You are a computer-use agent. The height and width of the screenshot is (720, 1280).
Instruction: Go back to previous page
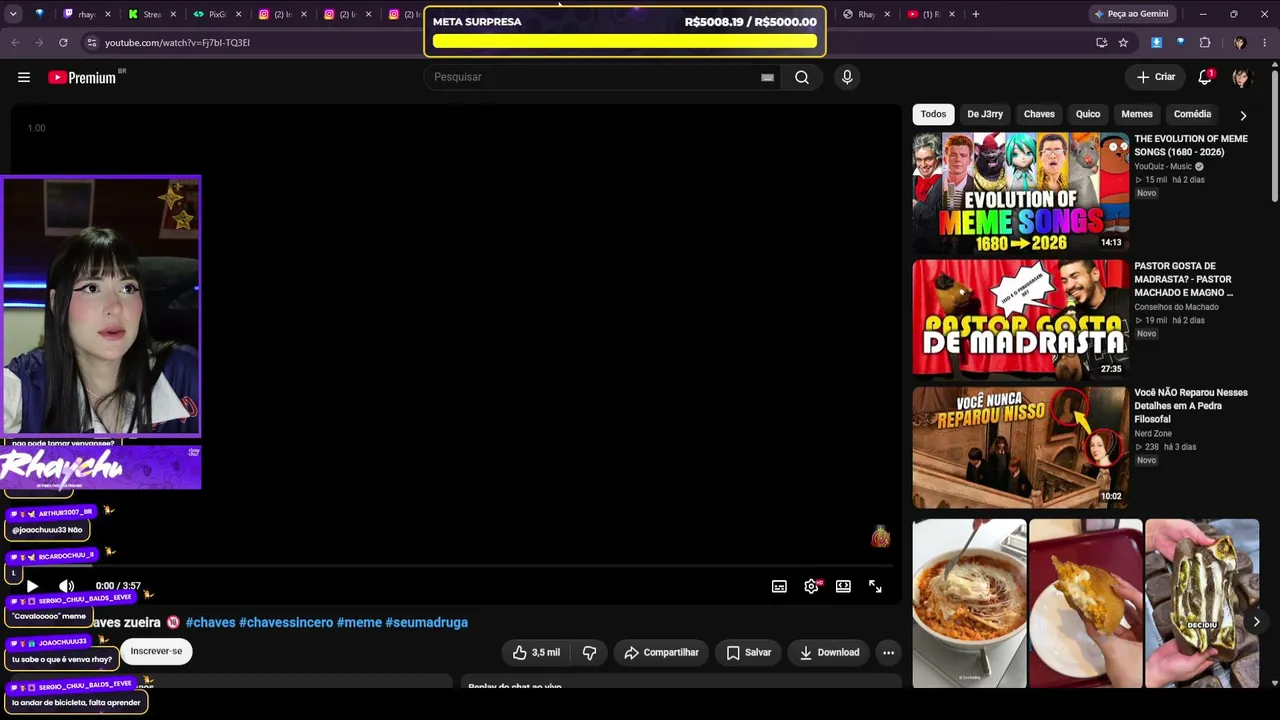pyautogui.click(x=15, y=43)
